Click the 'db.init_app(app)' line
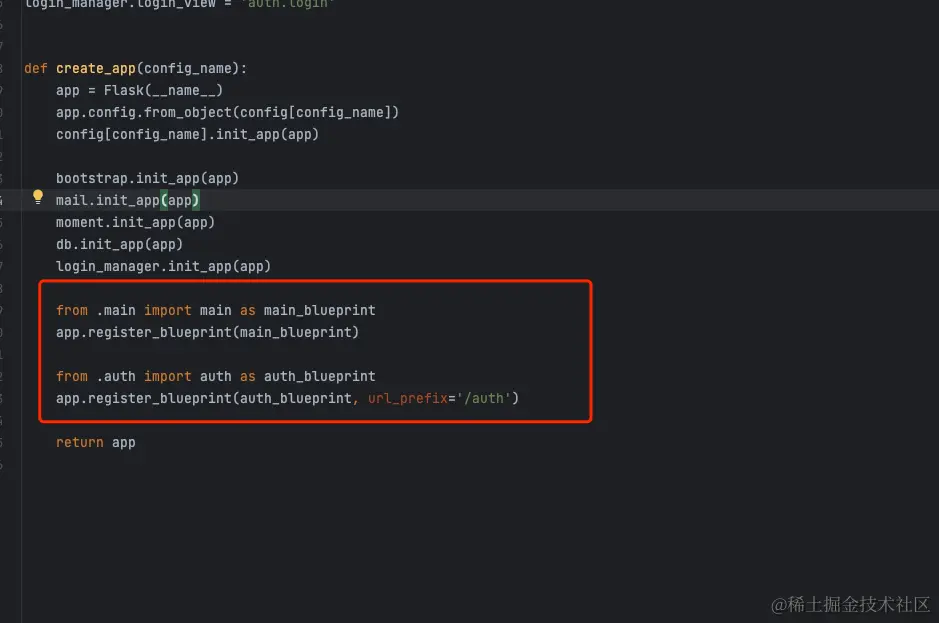This screenshot has height=623, width=939. 119,244
